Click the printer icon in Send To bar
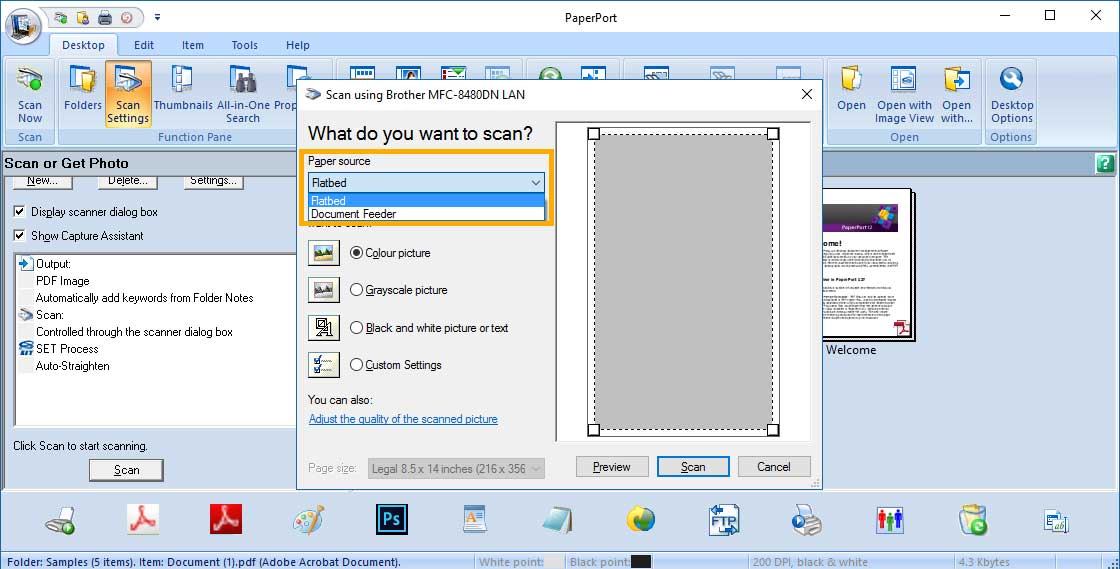This screenshot has width=1120, height=569. 61,521
